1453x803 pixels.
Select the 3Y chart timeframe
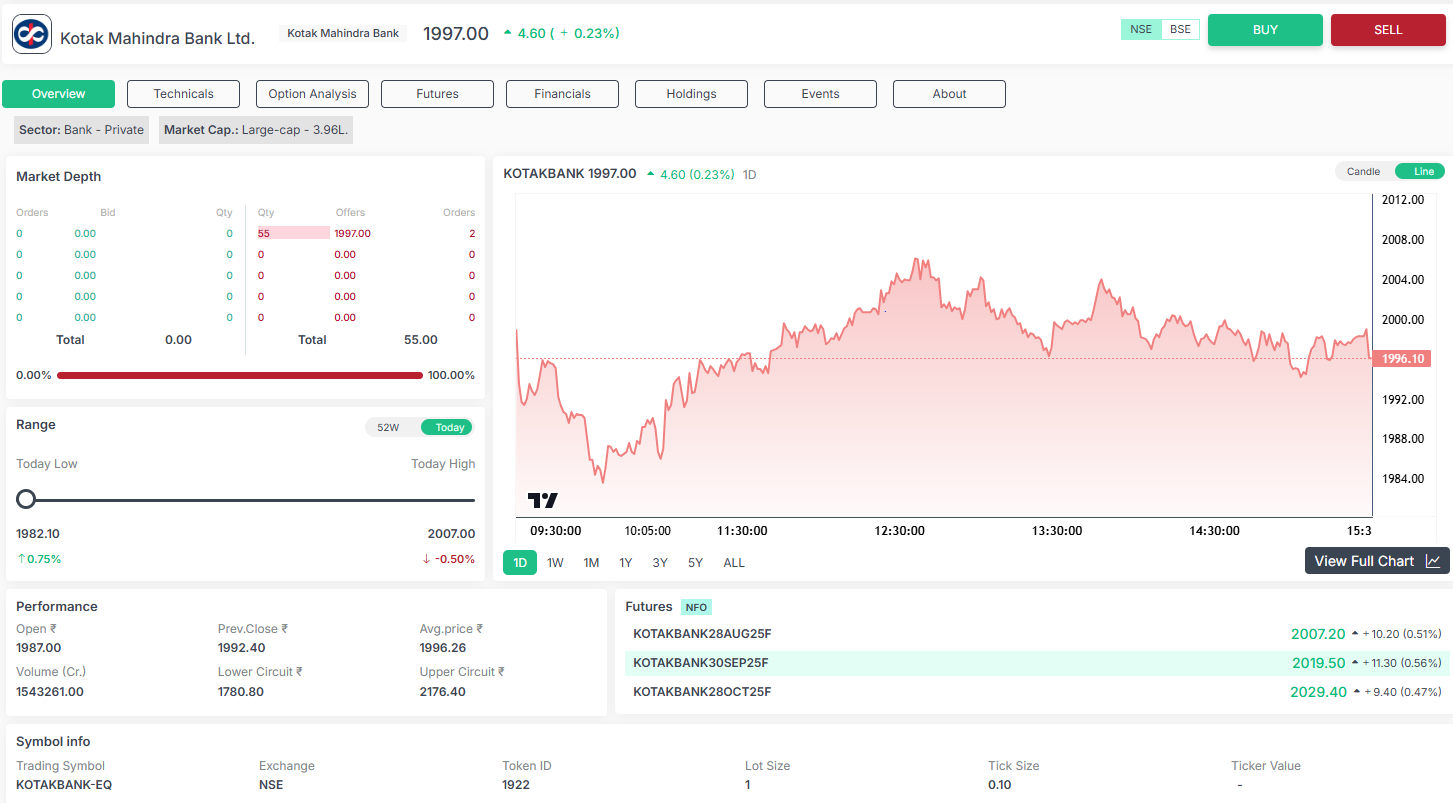tap(660, 563)
